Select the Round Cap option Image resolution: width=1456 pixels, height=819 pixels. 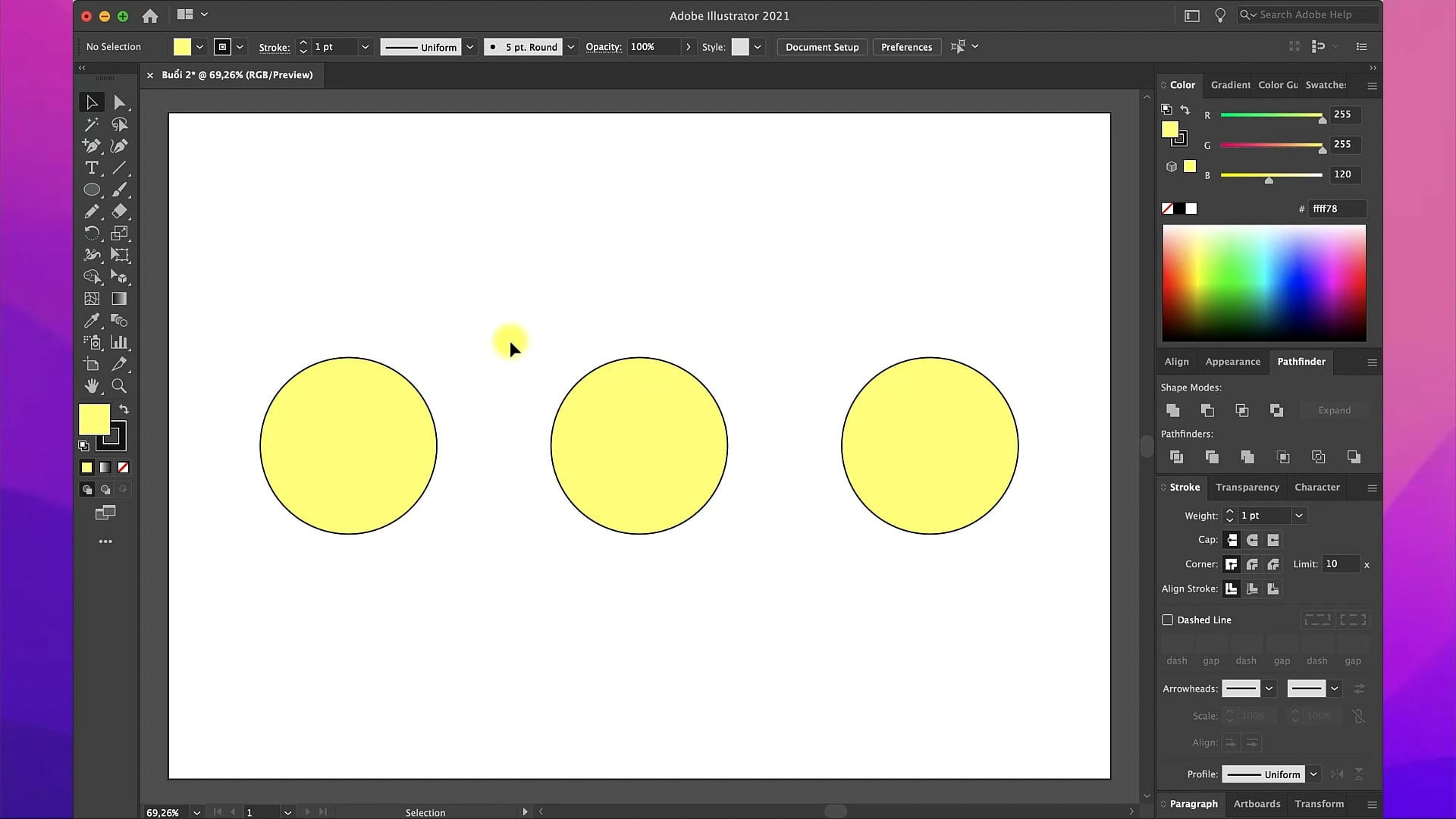pos(1252,540)
